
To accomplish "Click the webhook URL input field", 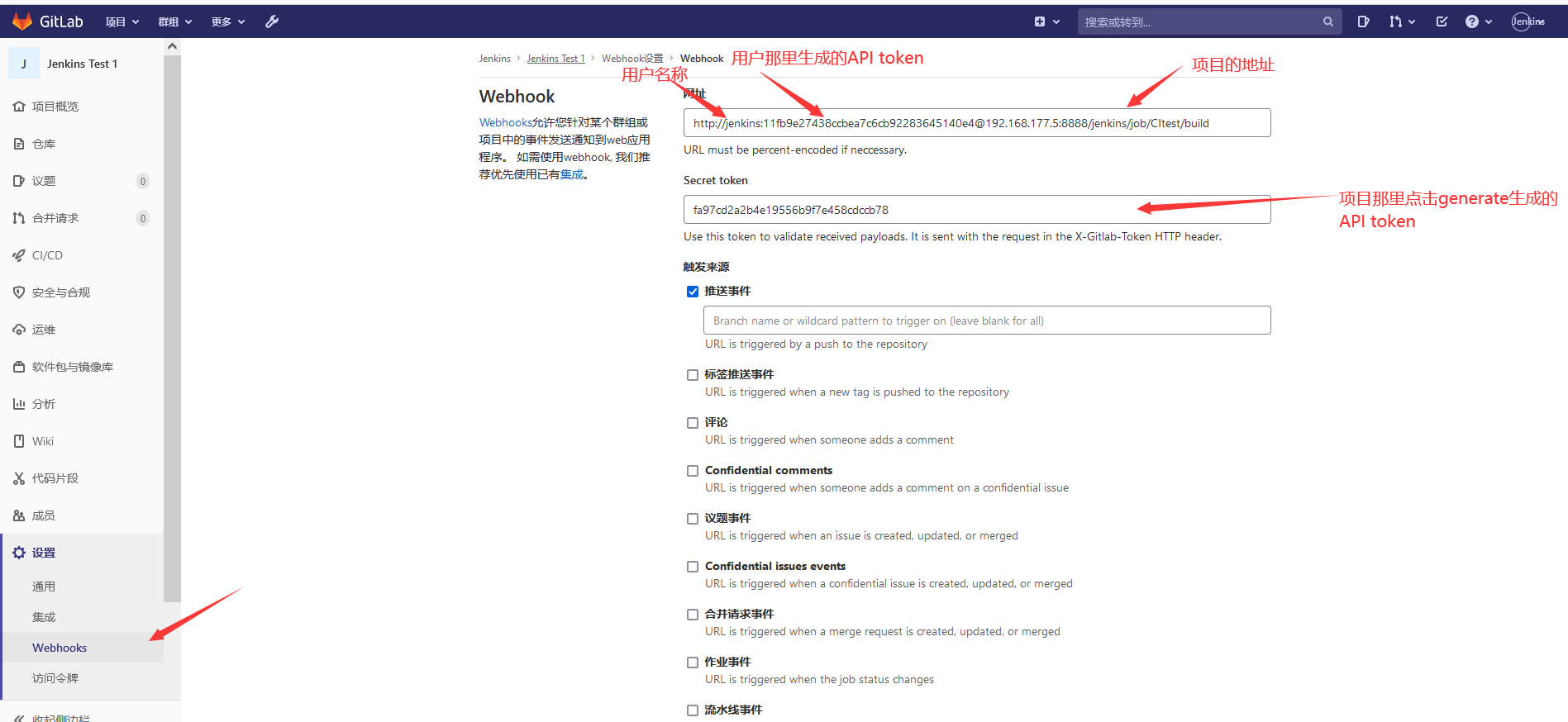I will click(x=977, y=123).
